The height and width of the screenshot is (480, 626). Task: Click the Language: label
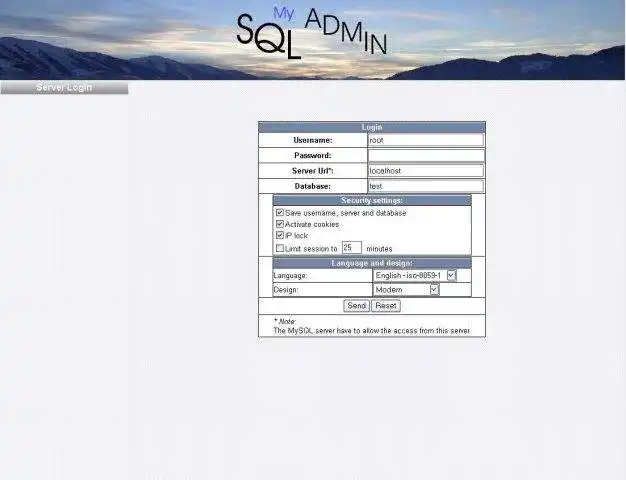290,276
